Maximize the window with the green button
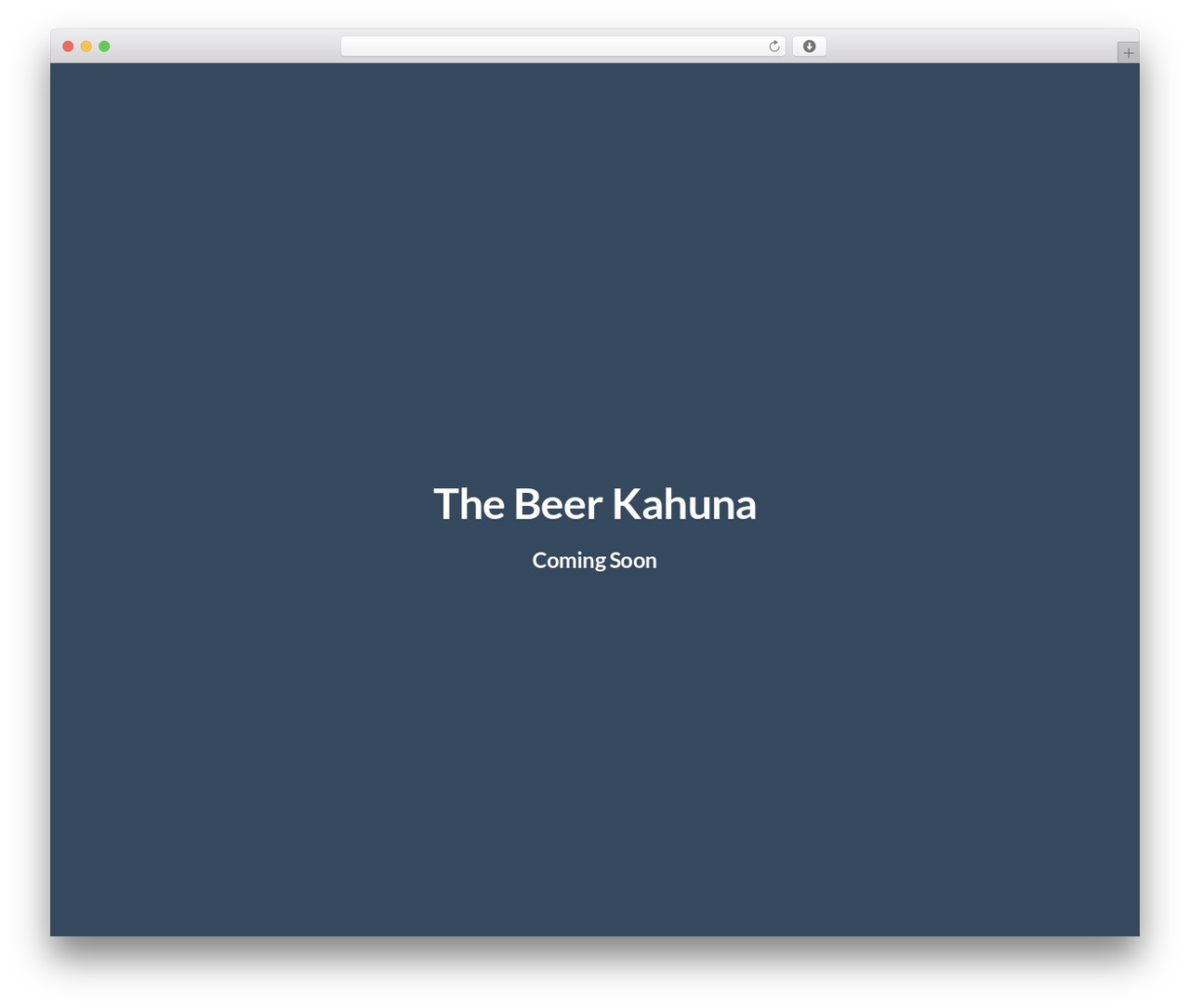The height and width of the screenshot is (1008, 1190). tap(104, 46)
